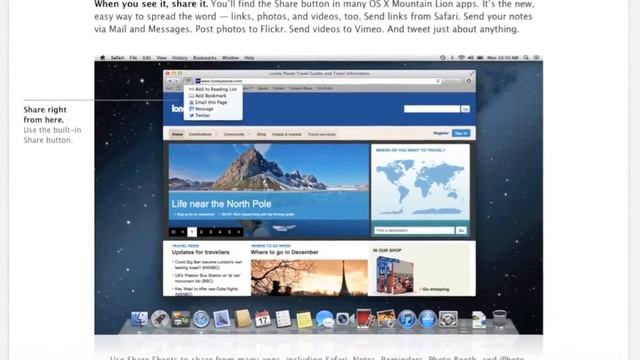This screenshot has width=640, height=360.
Task: Select slide 5 in slideshow
Action: point(229,232)
